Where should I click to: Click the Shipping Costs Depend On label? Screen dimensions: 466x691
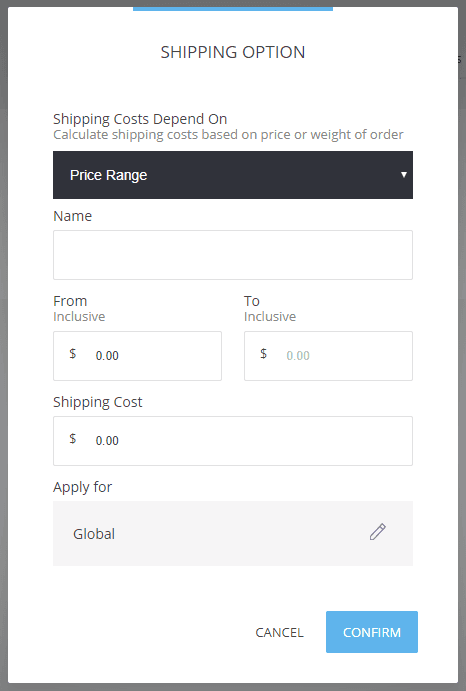(x=140, y=119)
